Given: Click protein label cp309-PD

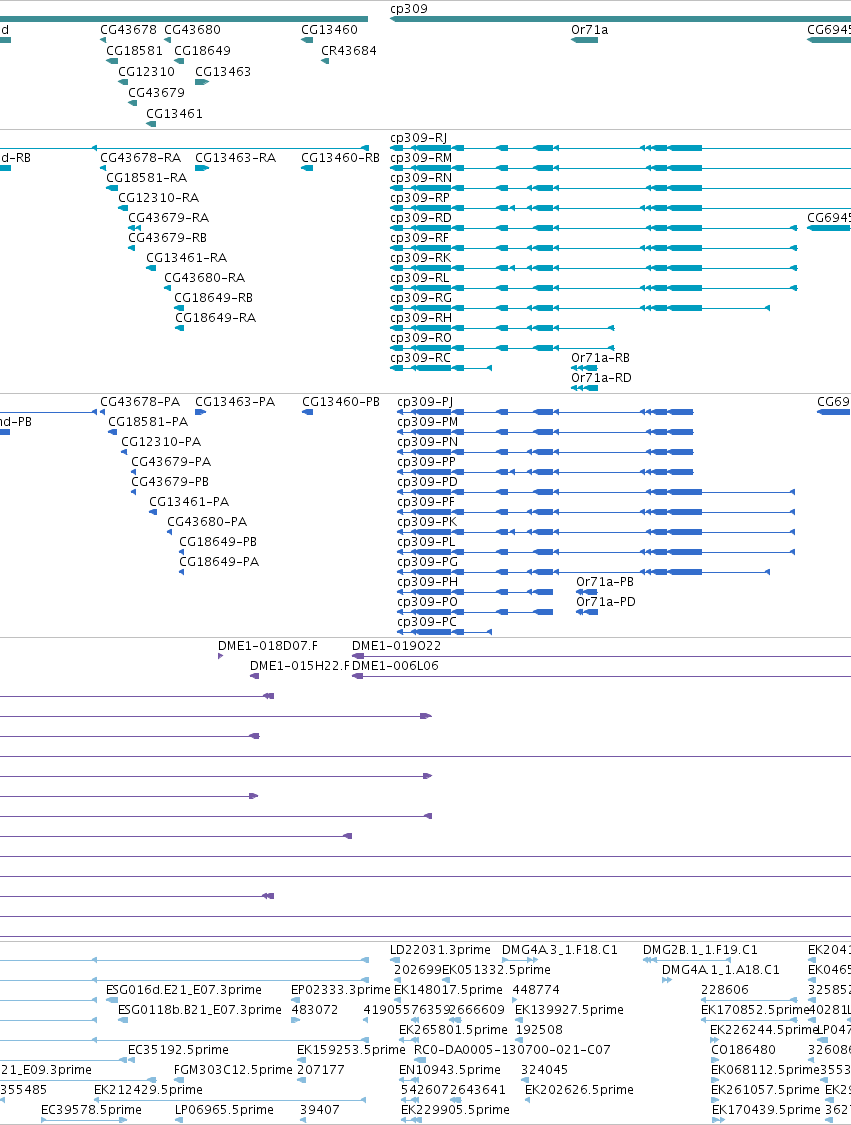Looking at the screenshot, I should [427, 482].
